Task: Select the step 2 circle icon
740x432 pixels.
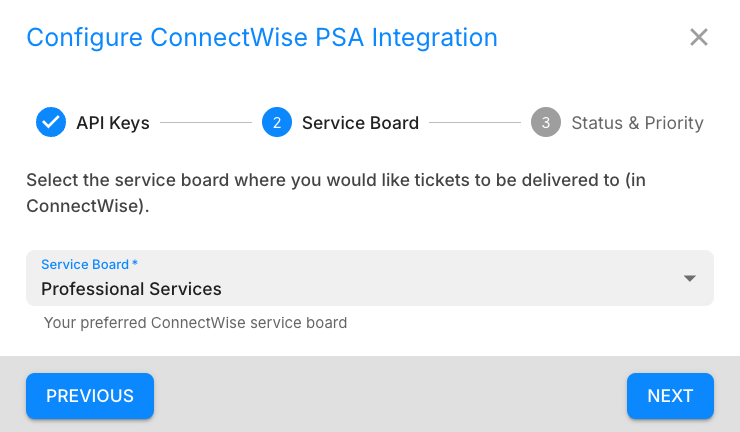Action: [x=276, y=123]
